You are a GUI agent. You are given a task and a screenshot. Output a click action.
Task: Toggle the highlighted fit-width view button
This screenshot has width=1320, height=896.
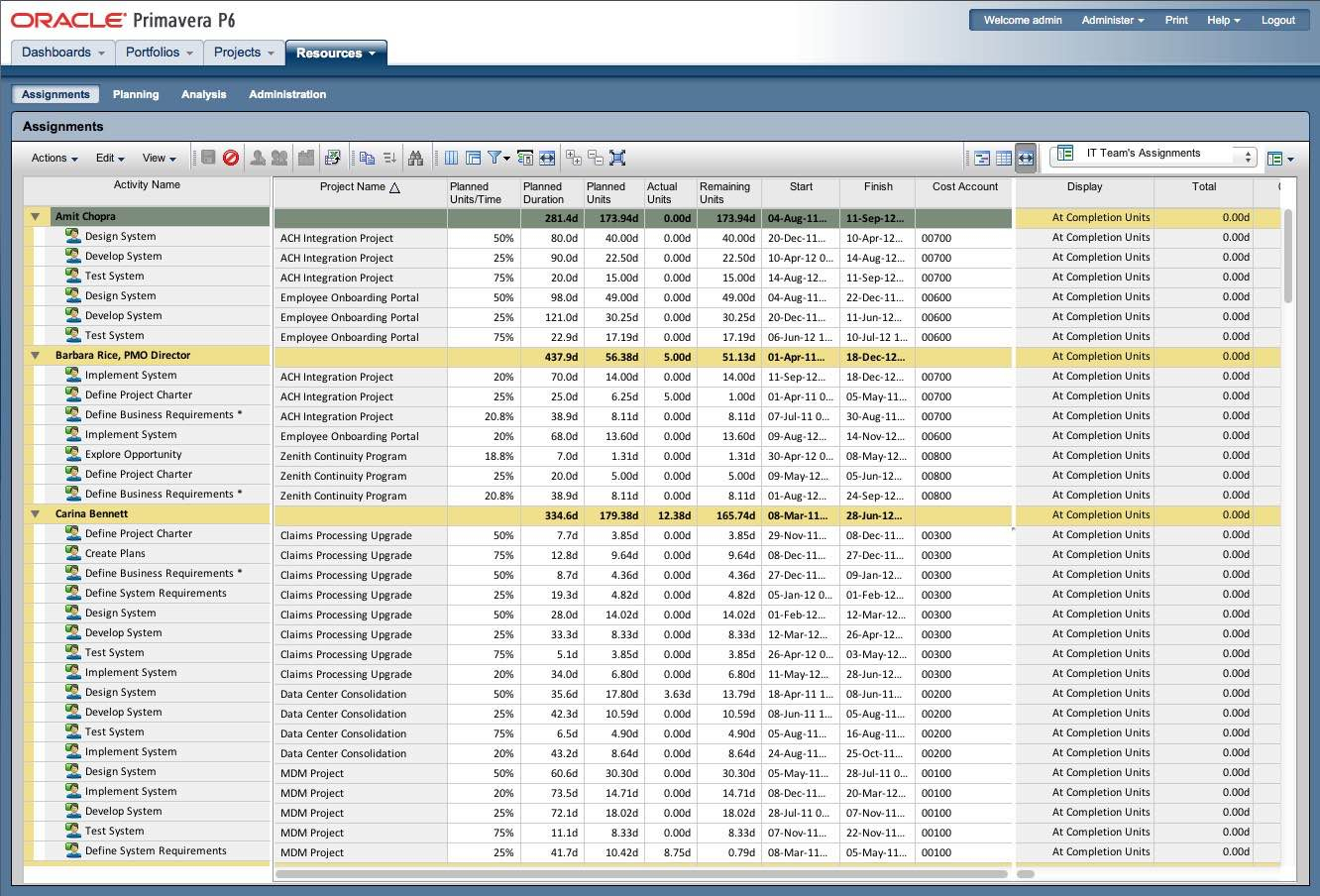pos(1026,158)
